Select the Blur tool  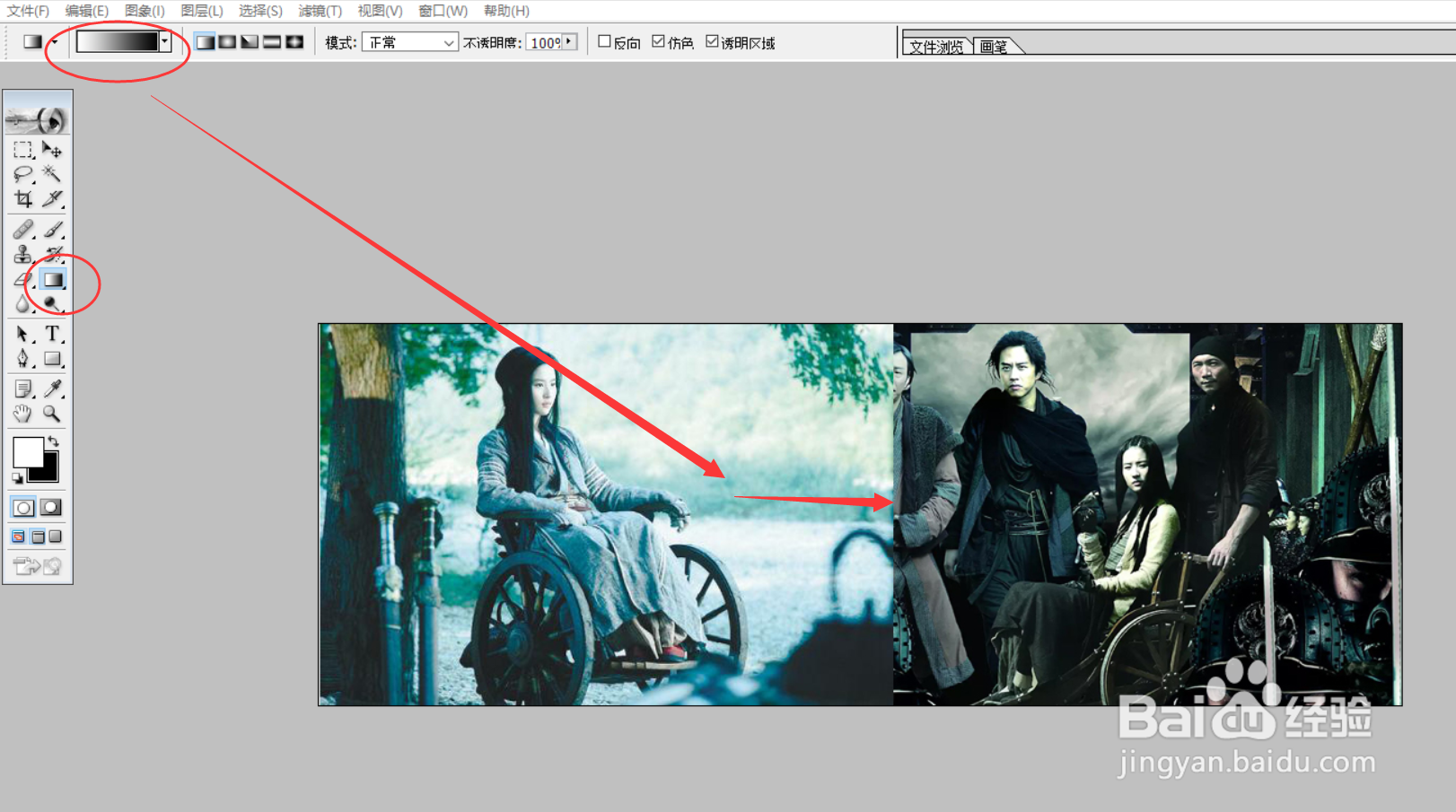[x=23, y=304]
